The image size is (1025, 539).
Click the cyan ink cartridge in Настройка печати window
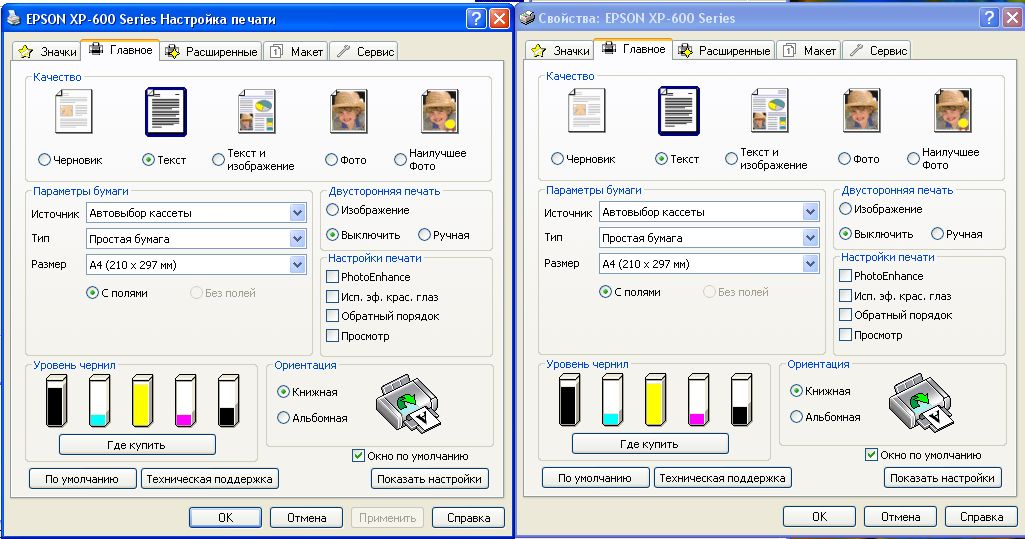click(x=99, y=400)
